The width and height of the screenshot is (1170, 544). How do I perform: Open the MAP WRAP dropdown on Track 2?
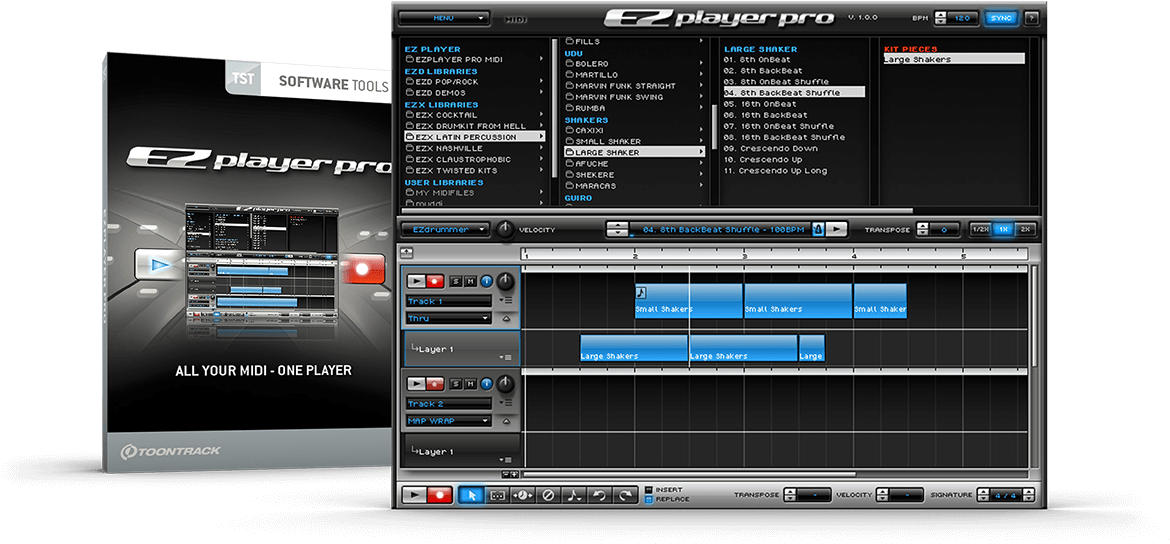coord(448,421)
